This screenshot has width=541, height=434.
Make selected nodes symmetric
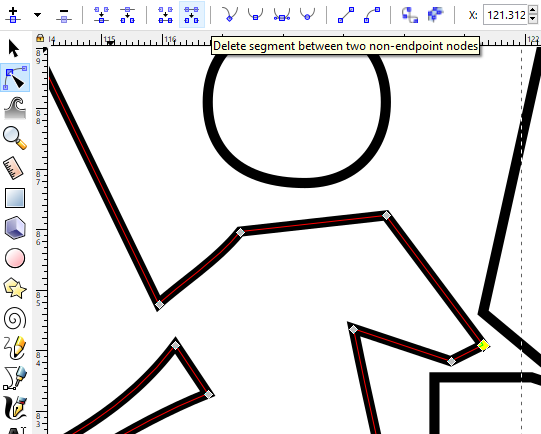point(282,15)
